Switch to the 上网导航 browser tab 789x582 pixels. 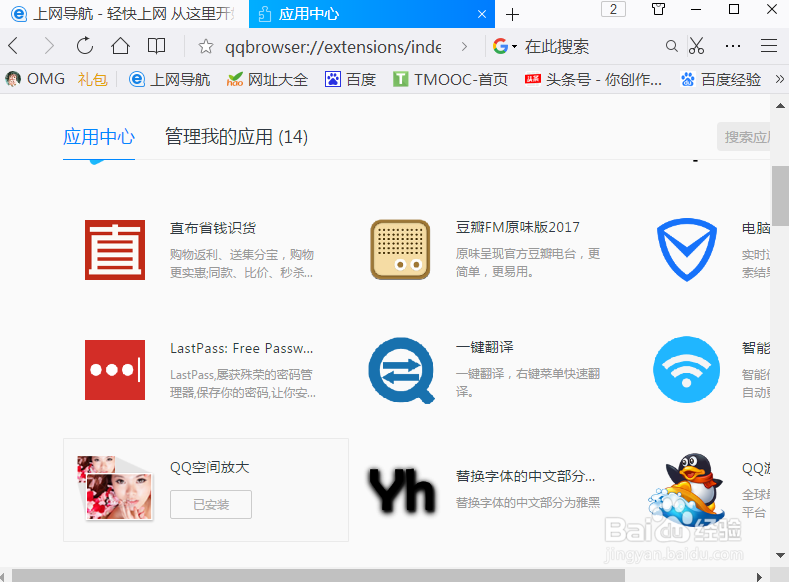[124, 14]
